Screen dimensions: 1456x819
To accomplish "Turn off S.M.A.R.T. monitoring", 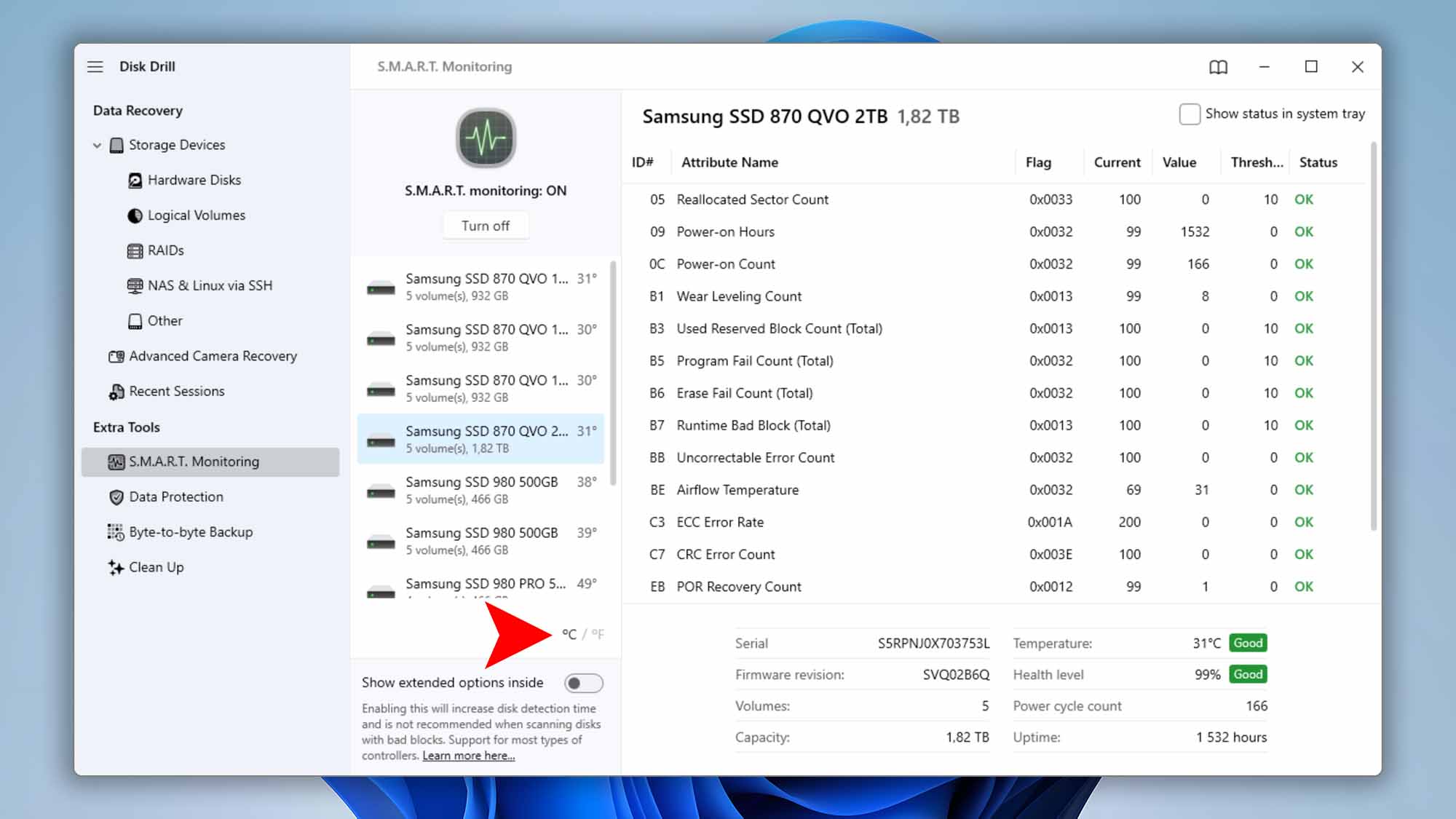I will (x=486, y=225).
